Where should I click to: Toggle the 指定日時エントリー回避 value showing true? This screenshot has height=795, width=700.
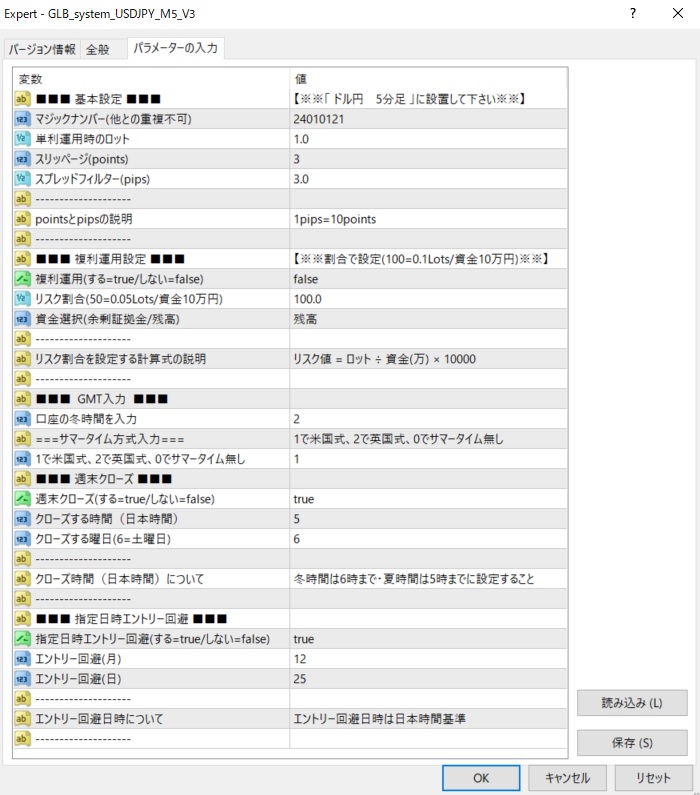[x=428, y=639]
